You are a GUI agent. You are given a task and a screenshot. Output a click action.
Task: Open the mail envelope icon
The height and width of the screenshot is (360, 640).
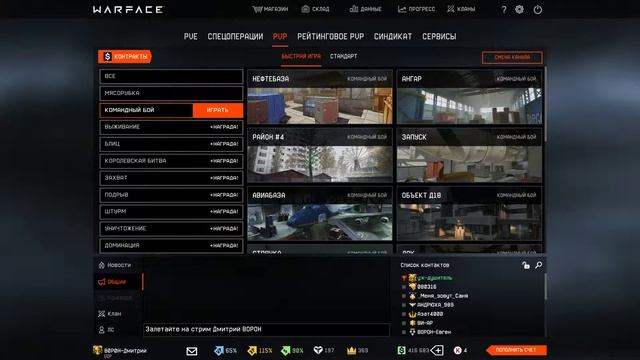click(191, 351)
